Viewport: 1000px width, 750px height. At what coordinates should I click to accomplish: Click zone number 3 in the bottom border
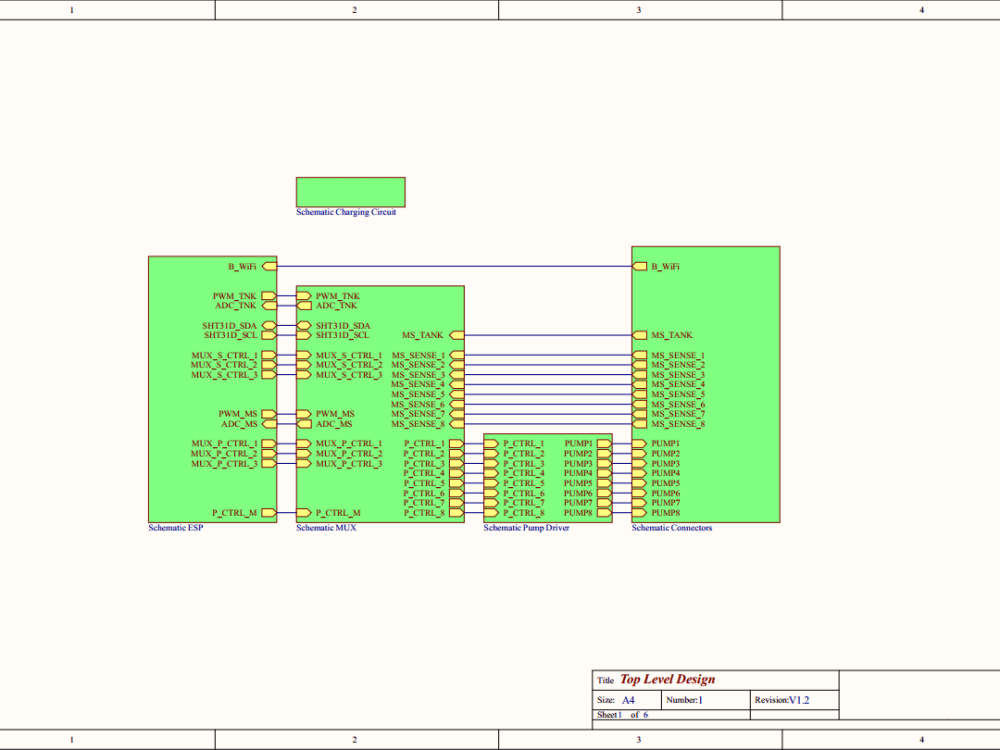(x=638, y=740)
